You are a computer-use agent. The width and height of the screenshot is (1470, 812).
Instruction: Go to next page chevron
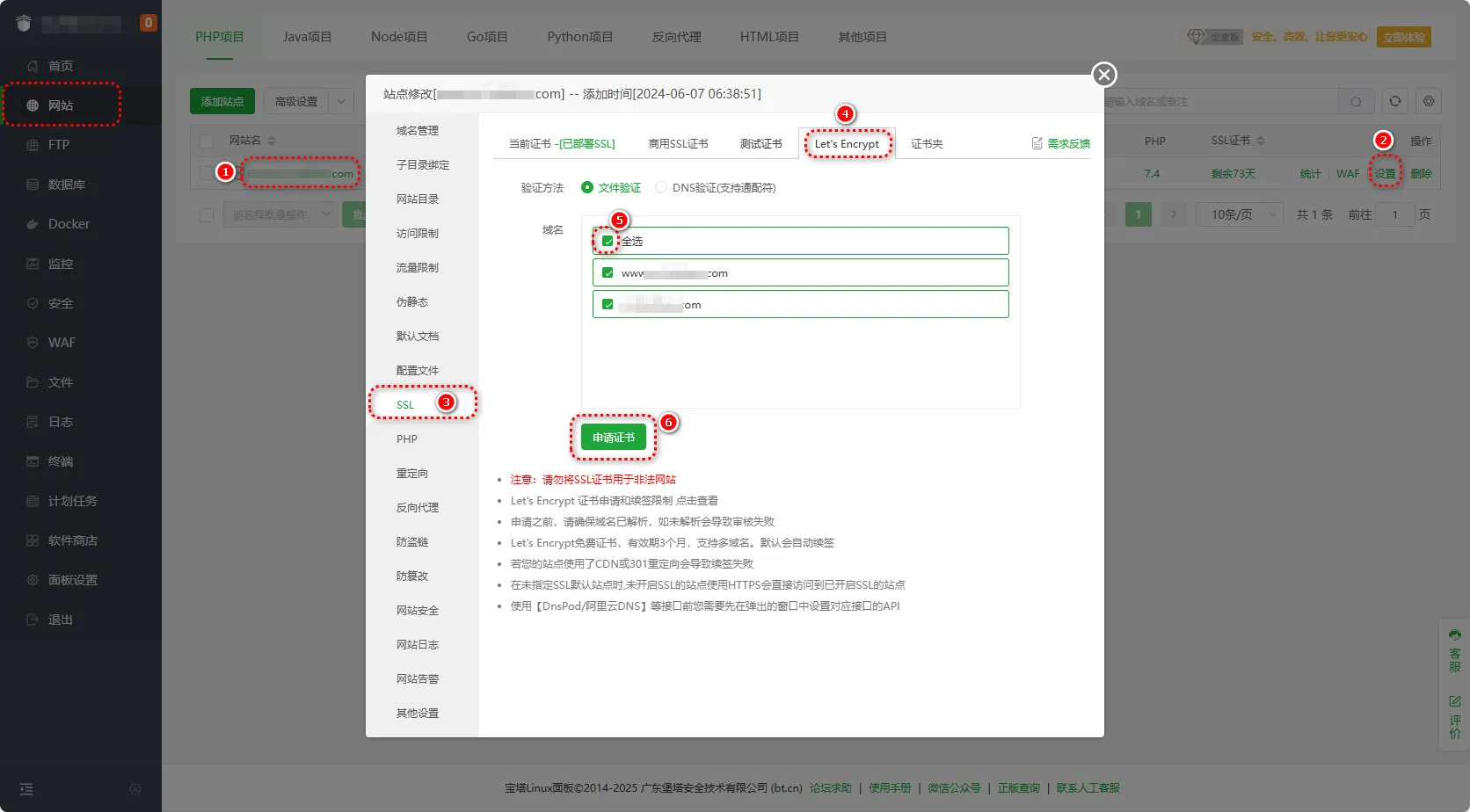click(1173, 214)
